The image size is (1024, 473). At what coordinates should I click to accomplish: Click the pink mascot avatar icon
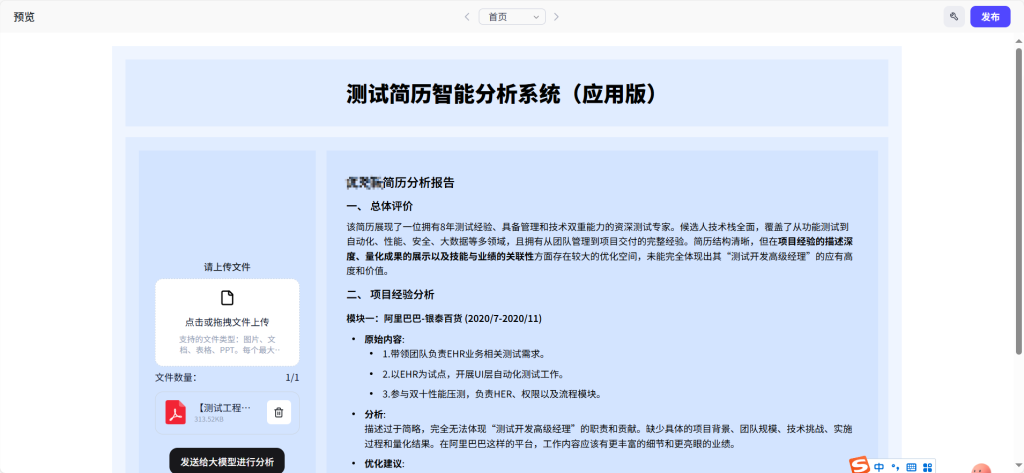coord(981,468)
